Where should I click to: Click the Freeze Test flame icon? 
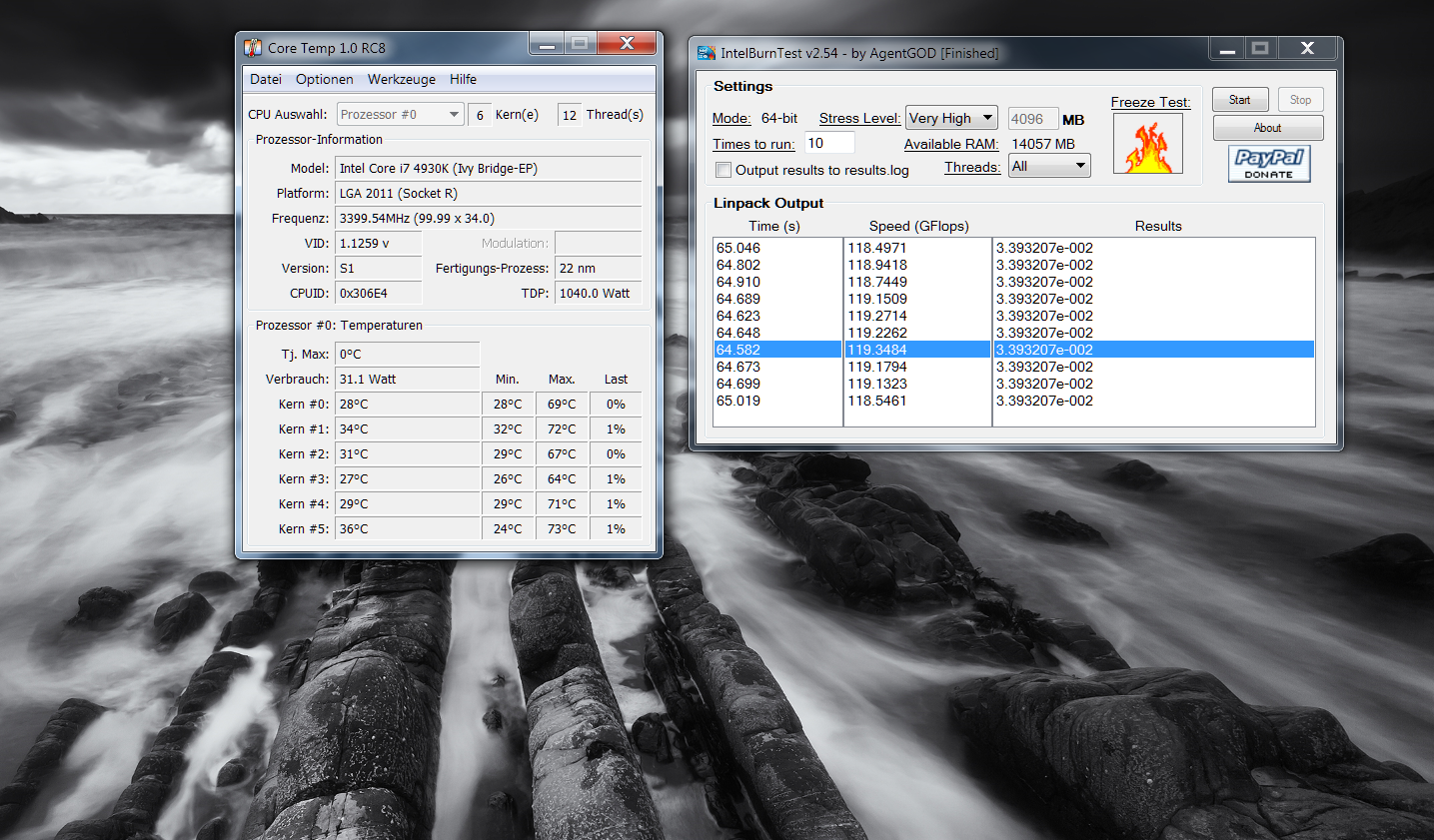[x=1148, y=143]
